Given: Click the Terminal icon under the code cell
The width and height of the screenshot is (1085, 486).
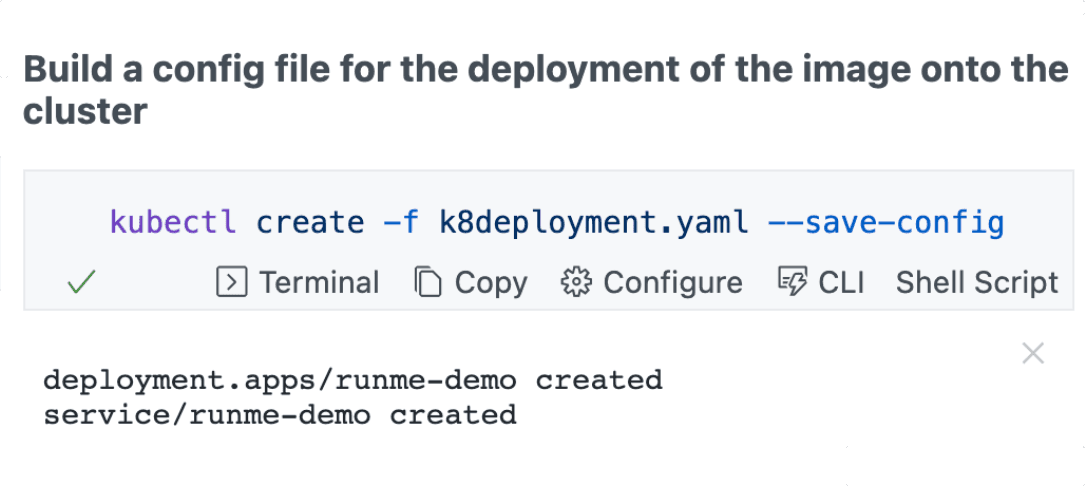Looking at the screenshot, I should point(231,282).
